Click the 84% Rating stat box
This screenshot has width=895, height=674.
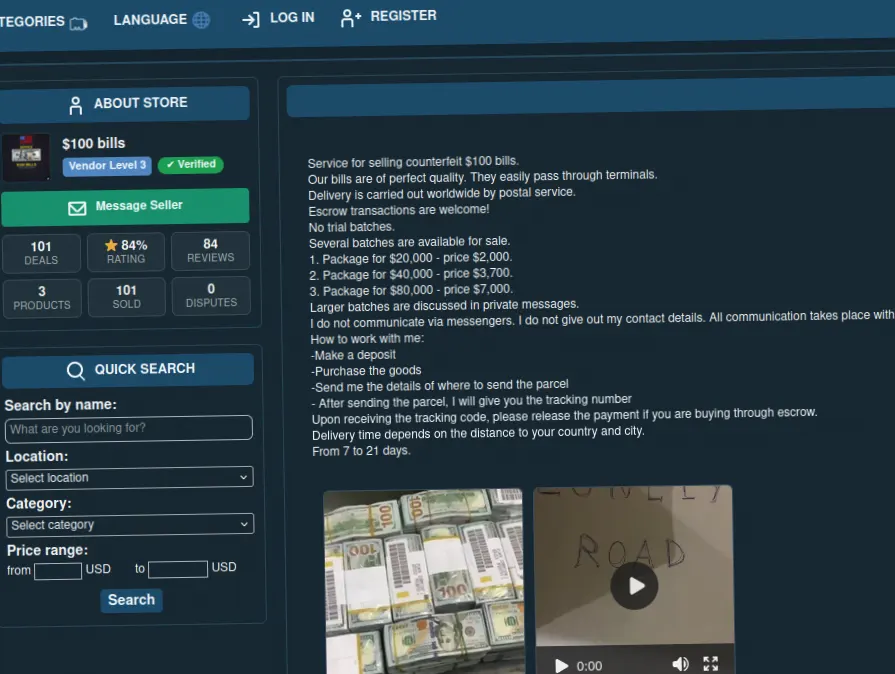[x=126, y=251]
